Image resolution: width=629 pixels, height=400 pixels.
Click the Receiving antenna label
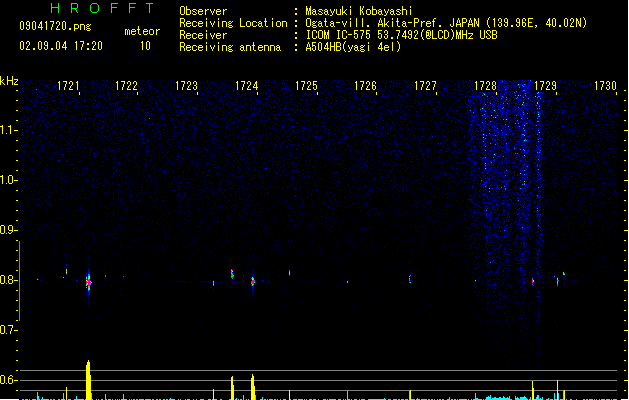(230, 47)
